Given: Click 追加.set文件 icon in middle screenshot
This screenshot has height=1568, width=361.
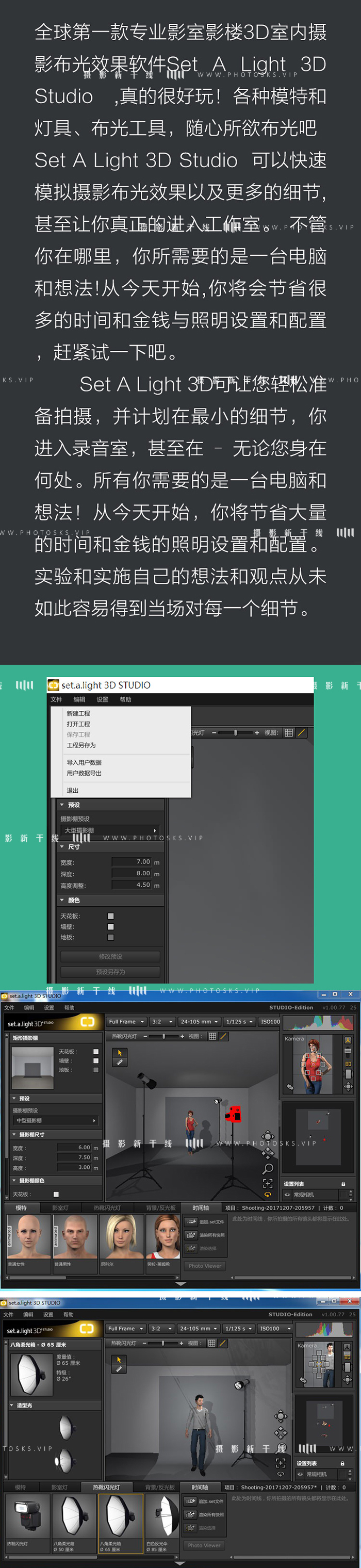Looking at the screenshot, I should (x=191, y=1222).
